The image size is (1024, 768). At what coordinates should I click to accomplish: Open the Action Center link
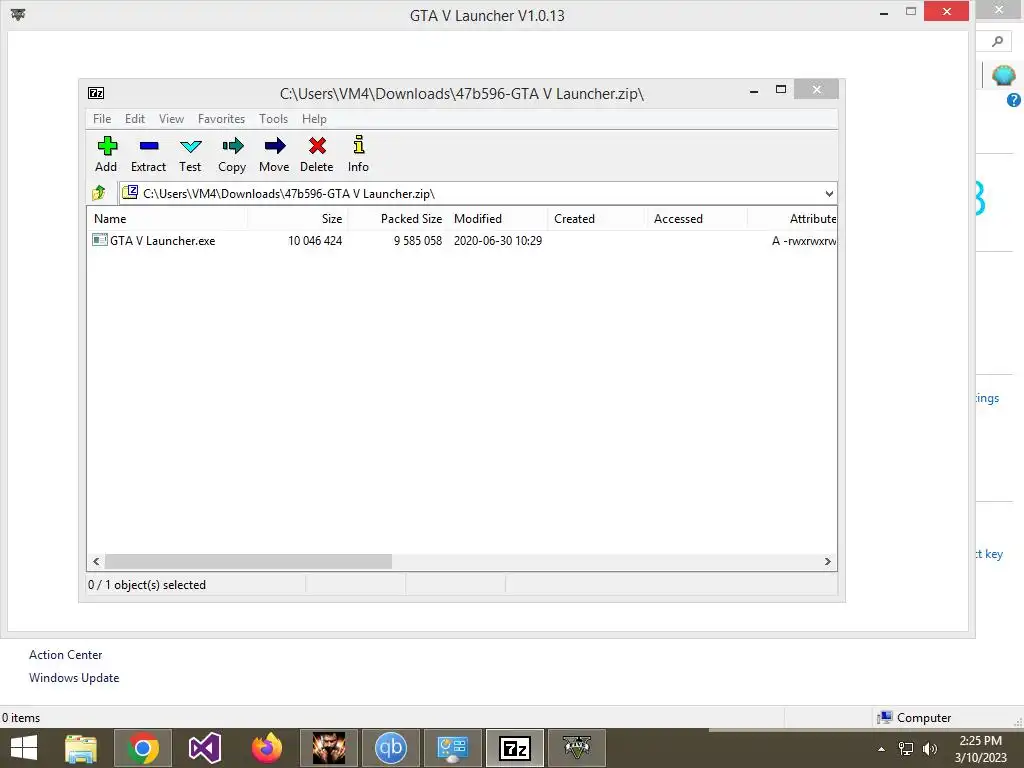click(65, 655)
